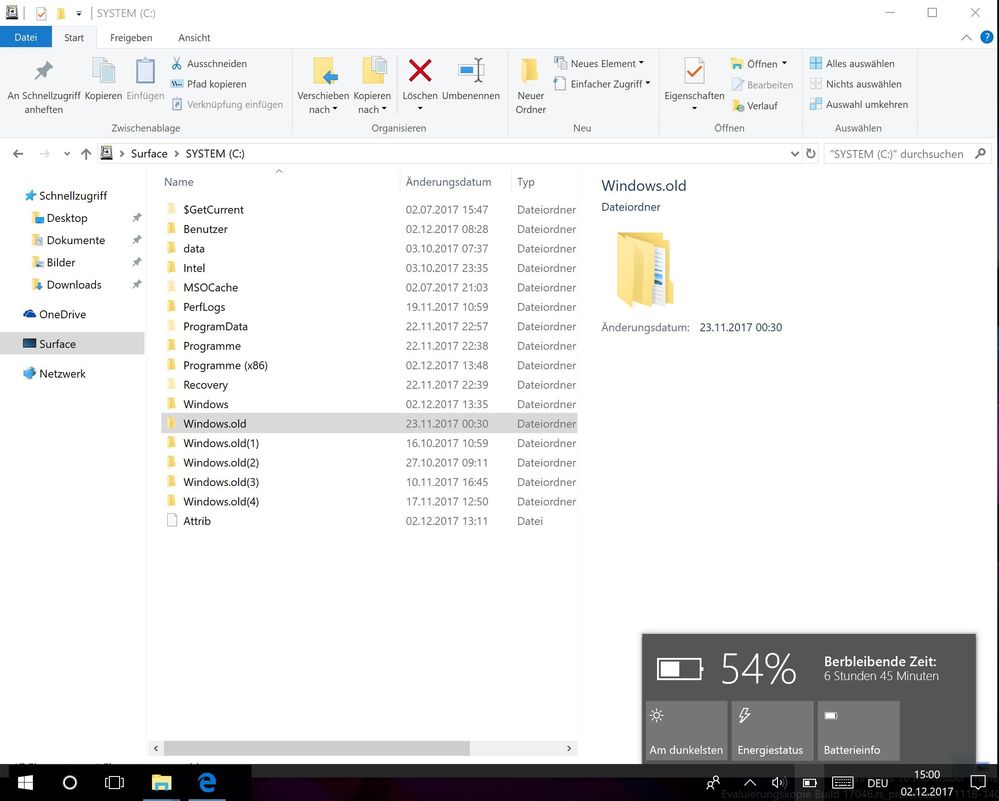Image resolution: width=999 pixels, height=801 pixels.
Task: Click Surface in the address breadcrumb
Action: pos(149,154)
